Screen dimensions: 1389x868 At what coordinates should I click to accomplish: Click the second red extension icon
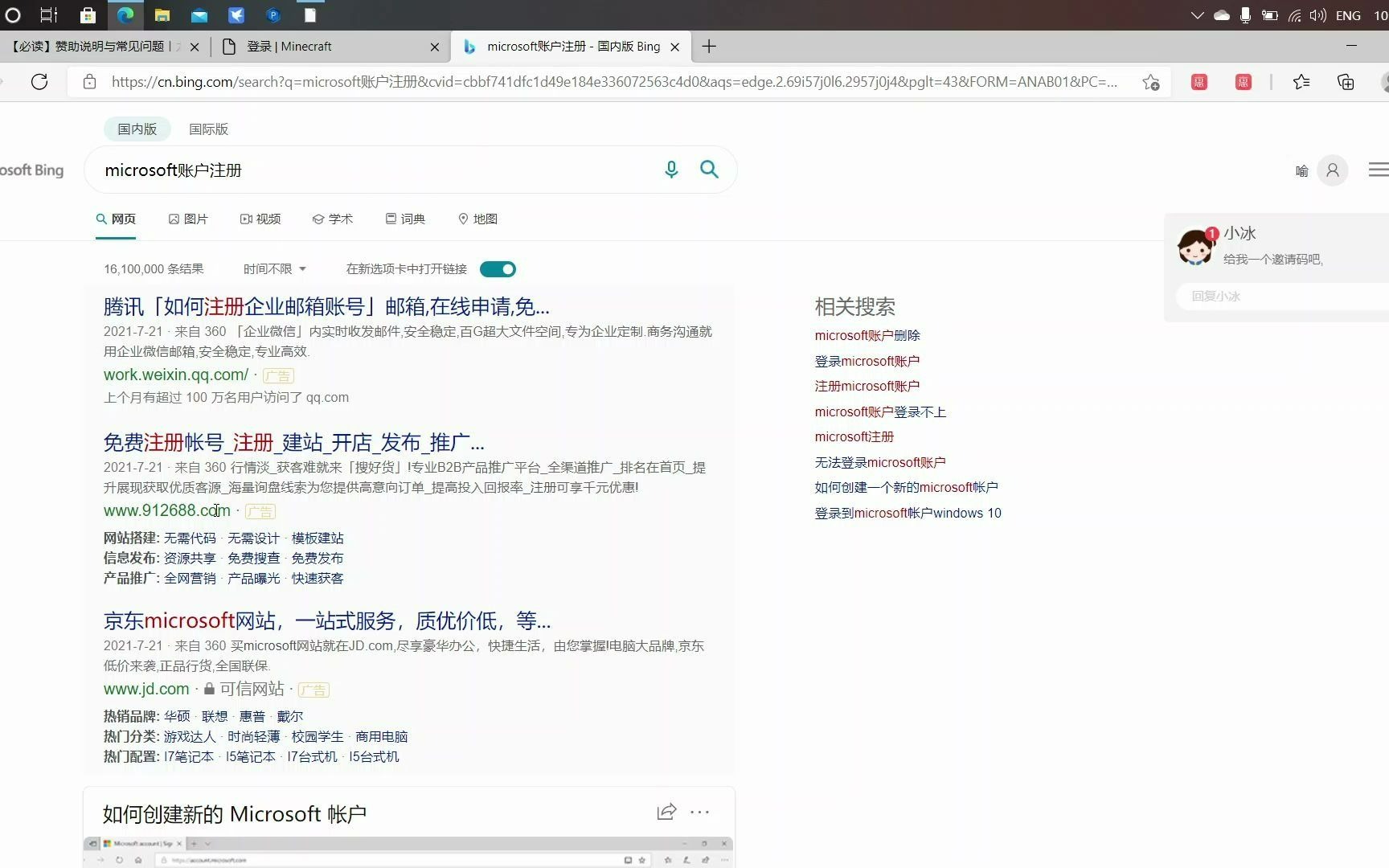click(1244, 82)
